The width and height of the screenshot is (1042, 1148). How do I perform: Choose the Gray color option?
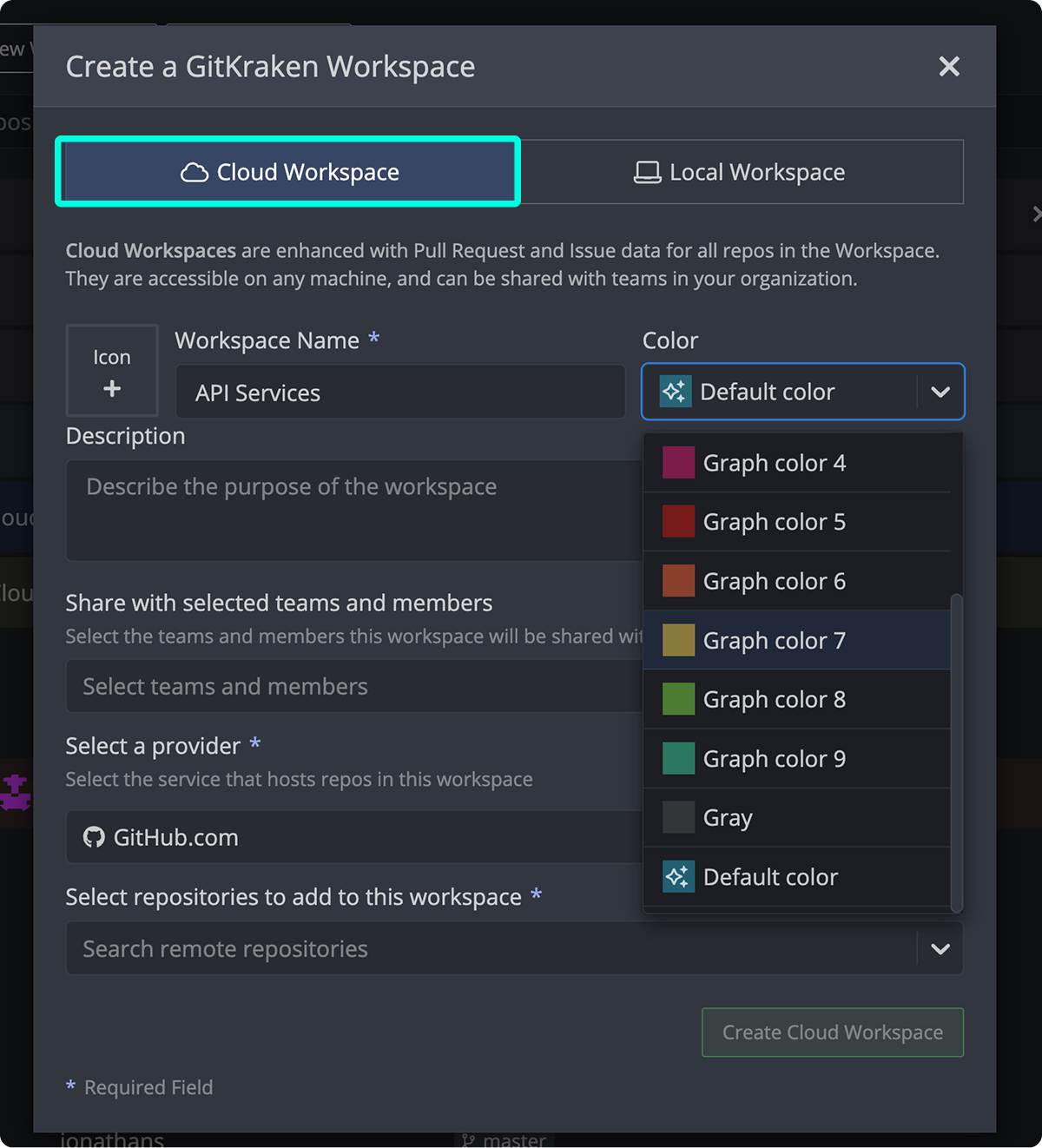point(728,817)
